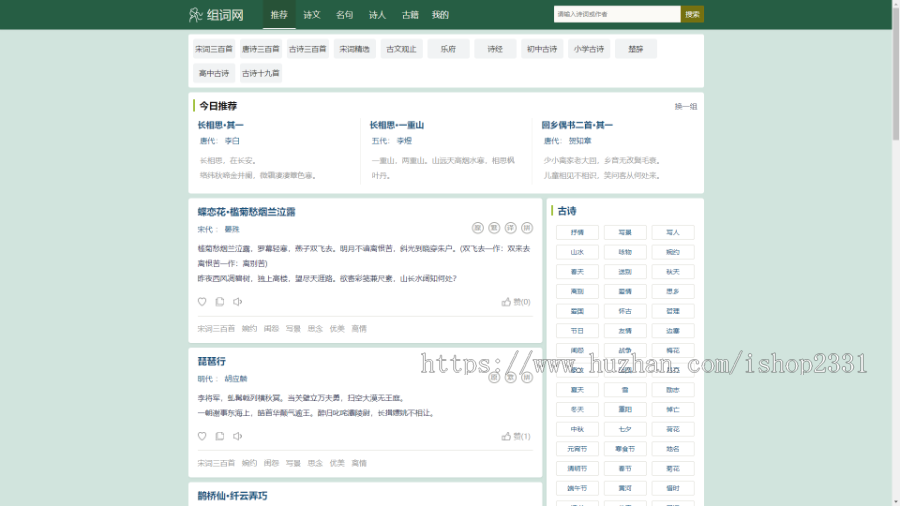Show original text icon for 蝶恋花 poem
Image resolution: width=900 pixels, height=506 pixels.
coord(478,228)
